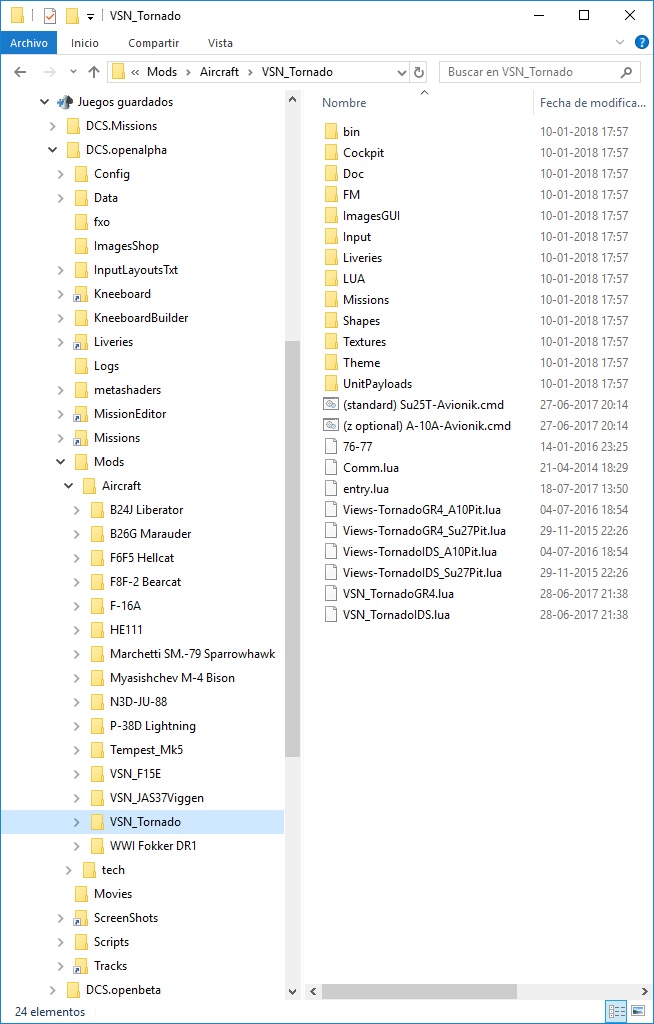Expand the DCS.Missions tree node
The height and width of the screenshot is (1024, 654).
[x=53, y=126]
